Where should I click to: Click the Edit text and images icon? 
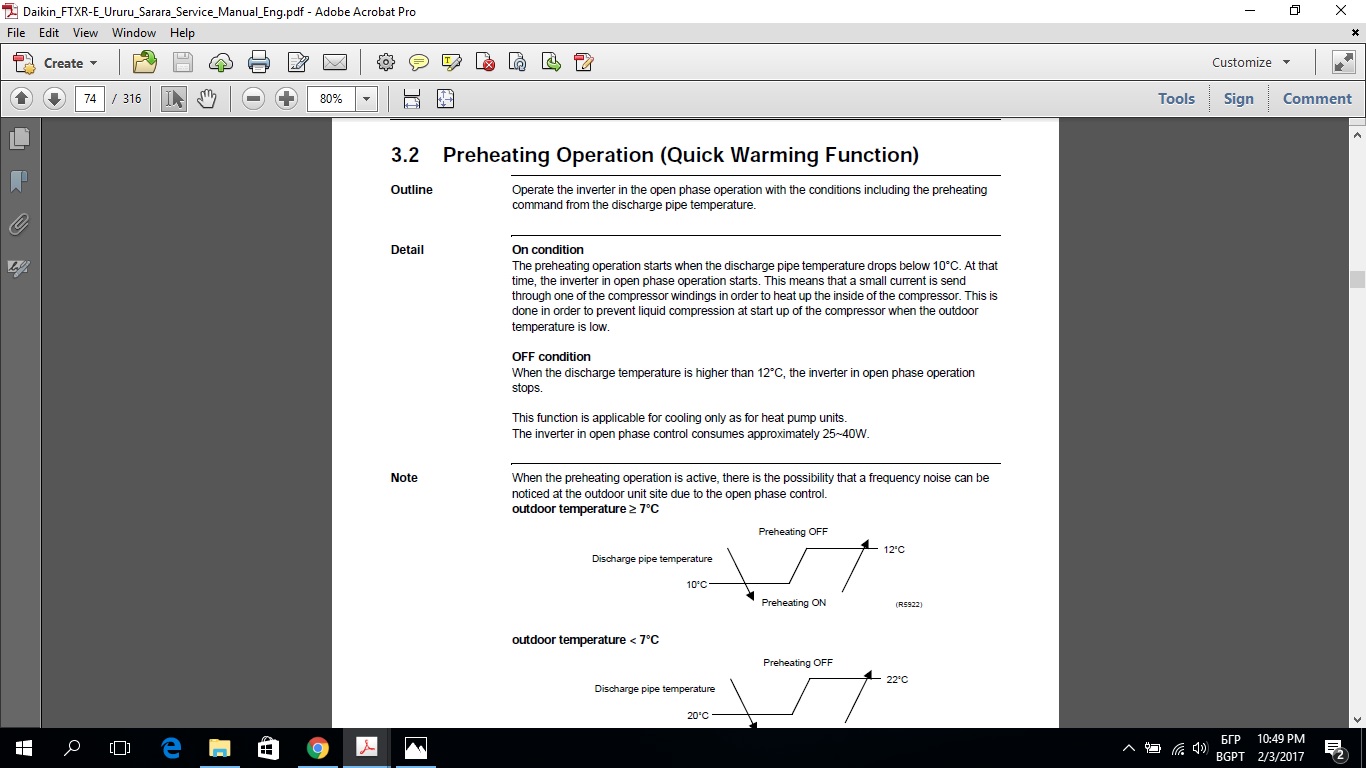297,62
